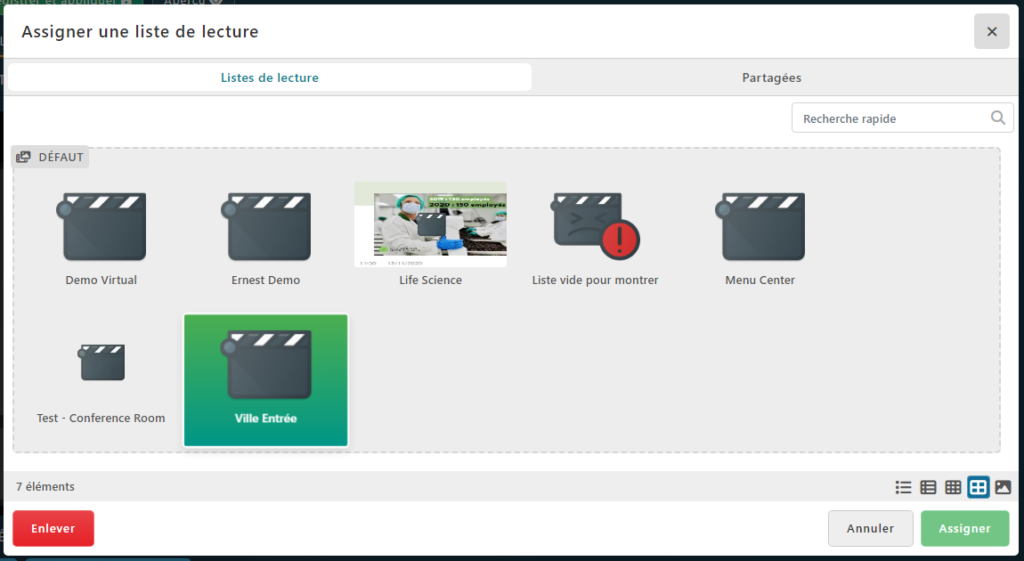Screen dimensions: 1024x561
Task: Click the Annuler button
Action: pos(870,528)
